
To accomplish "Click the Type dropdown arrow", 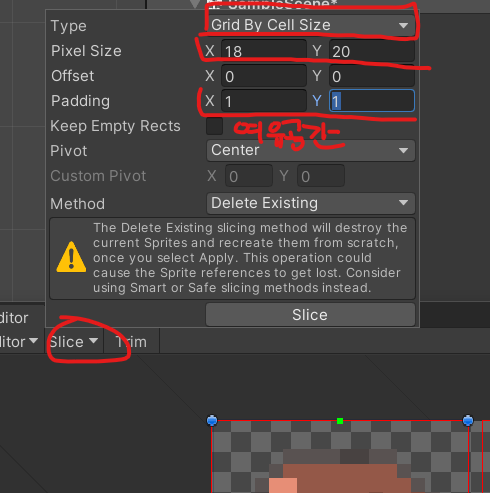I will pos(403,25).
